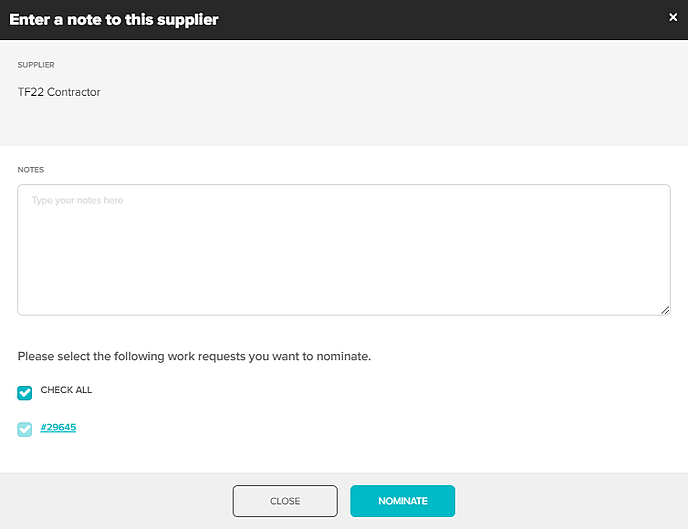Image resolution: width=688 pixels, height=529 pixels.
Task: Click the NOTES field label
Action: click(x=31, y=170)
